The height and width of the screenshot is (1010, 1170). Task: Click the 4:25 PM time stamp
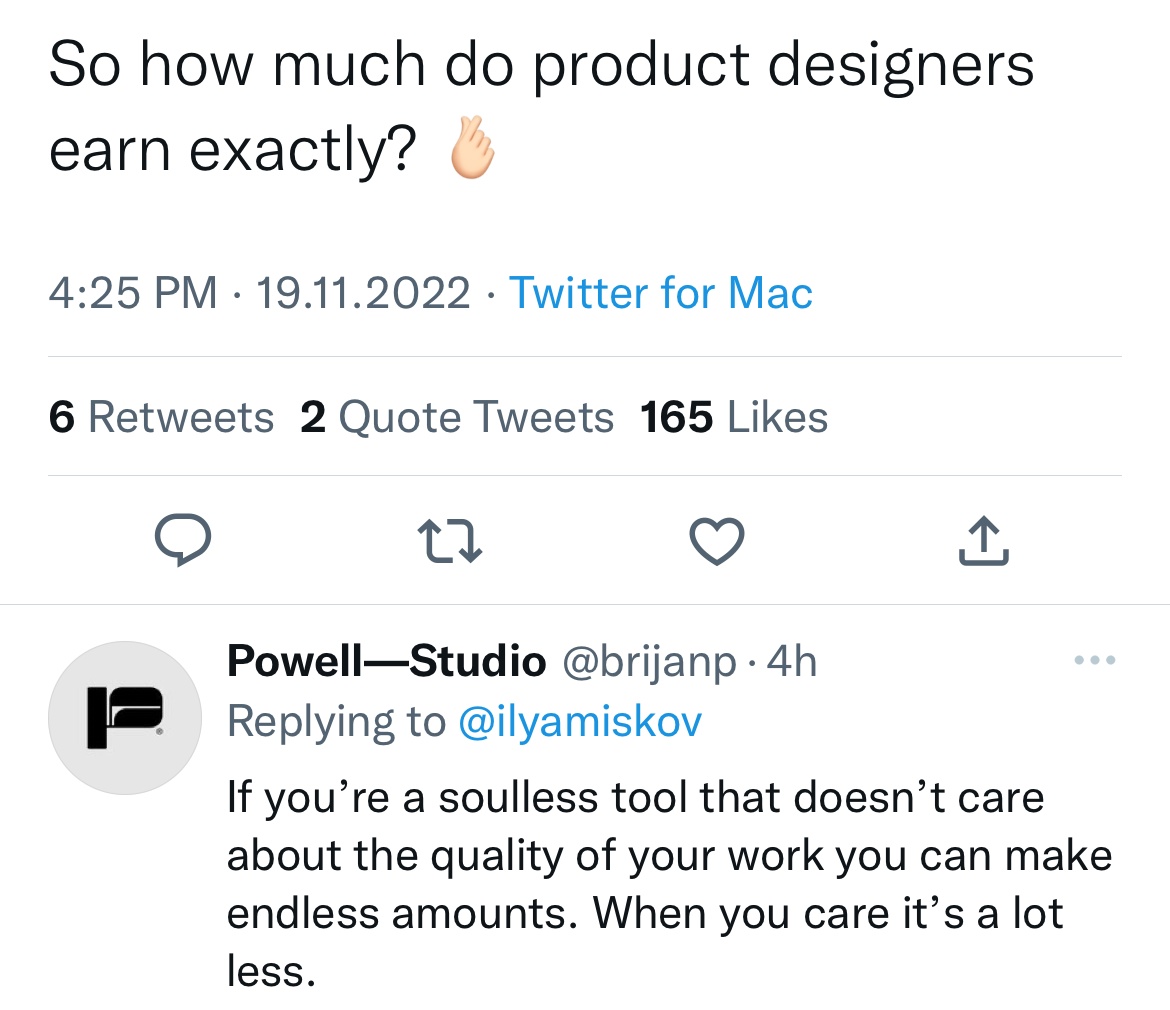(133, 292)
